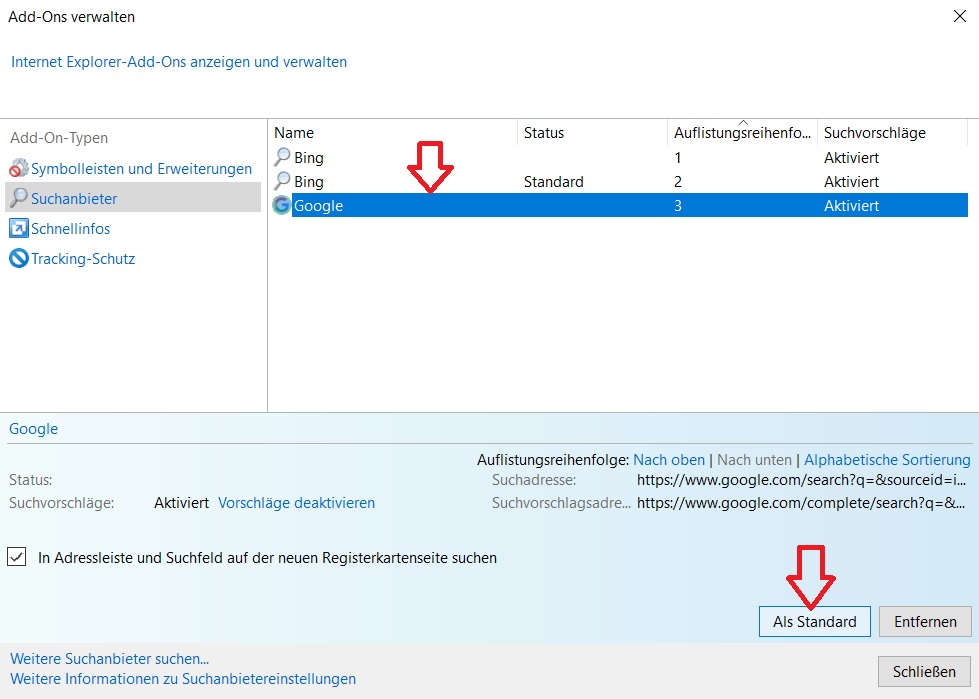Image resolution: width=979 pixels, height=699 pixels.
Task: Click order number 1 cell
Action: coord(677,157)
